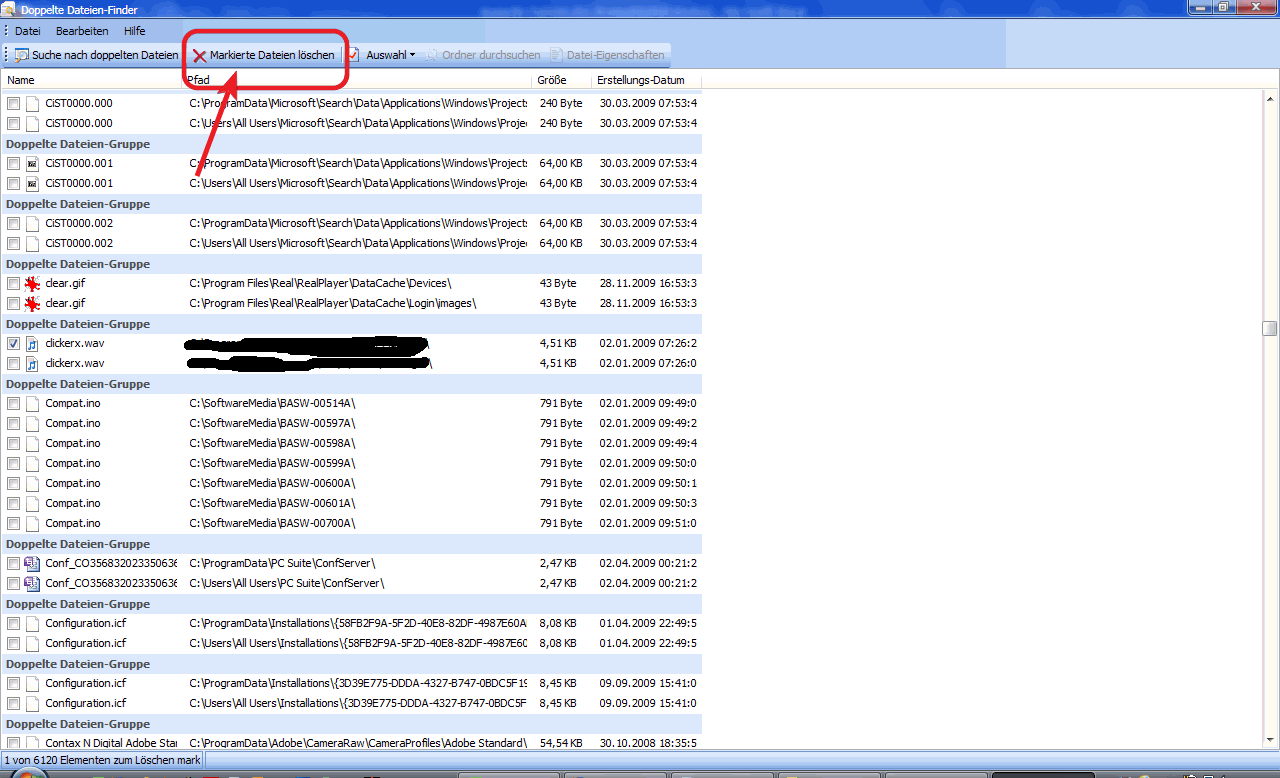Screen dimensions: 1280x778
Task: Click the file type icon next to CiST0000.001
Action: pos(32,163)
